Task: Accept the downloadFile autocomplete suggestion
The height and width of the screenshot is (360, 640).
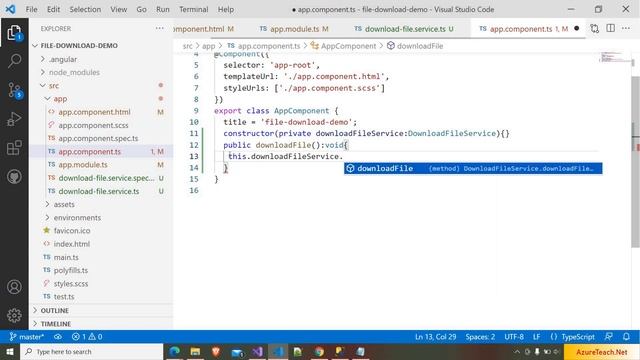Action: [473, 168]
